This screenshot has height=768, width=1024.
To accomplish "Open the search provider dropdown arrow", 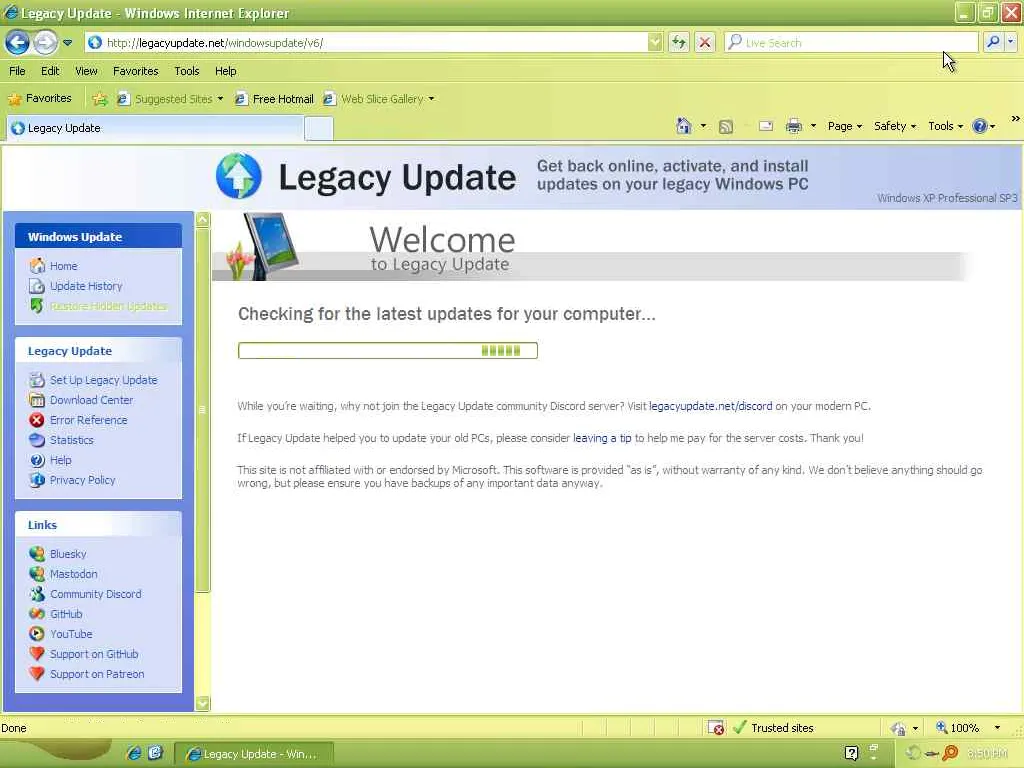I will 1010,42.
